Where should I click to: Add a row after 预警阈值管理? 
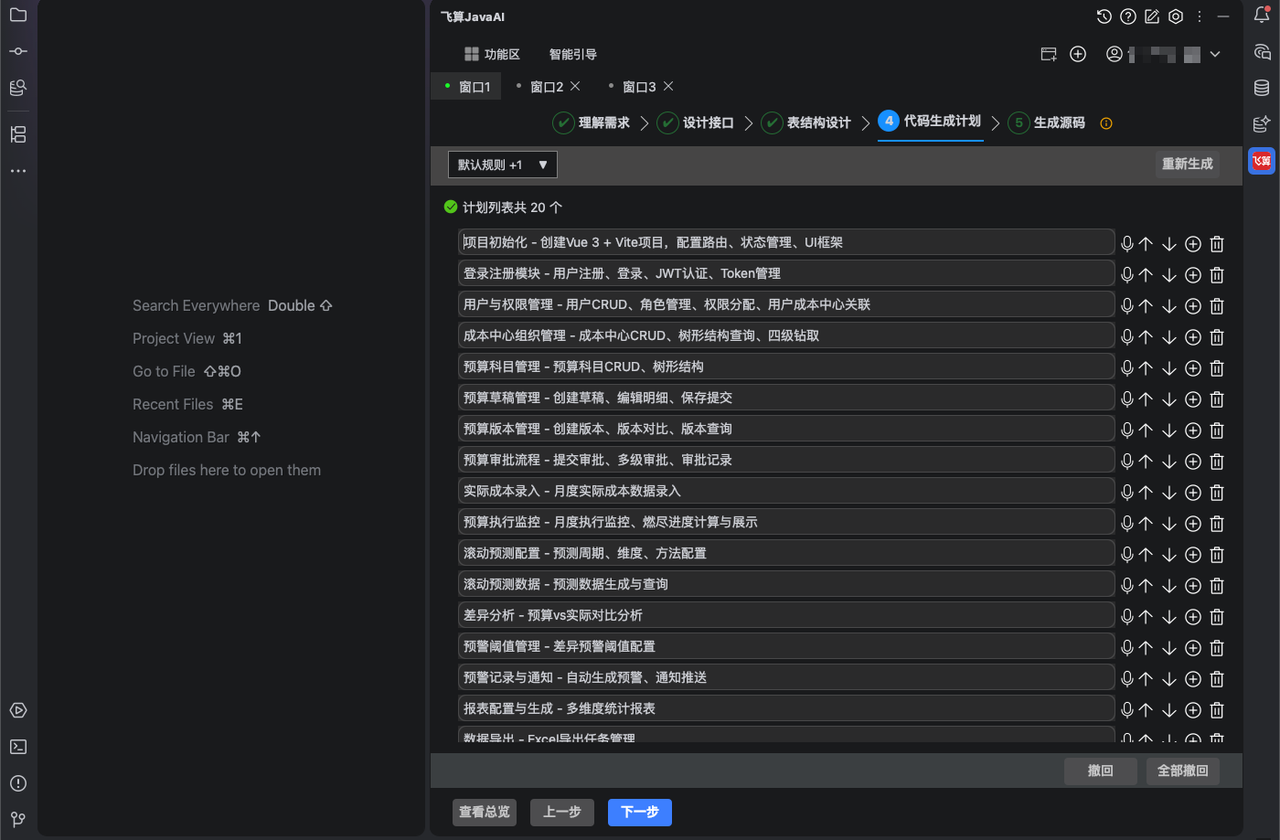coord(1193,646)
